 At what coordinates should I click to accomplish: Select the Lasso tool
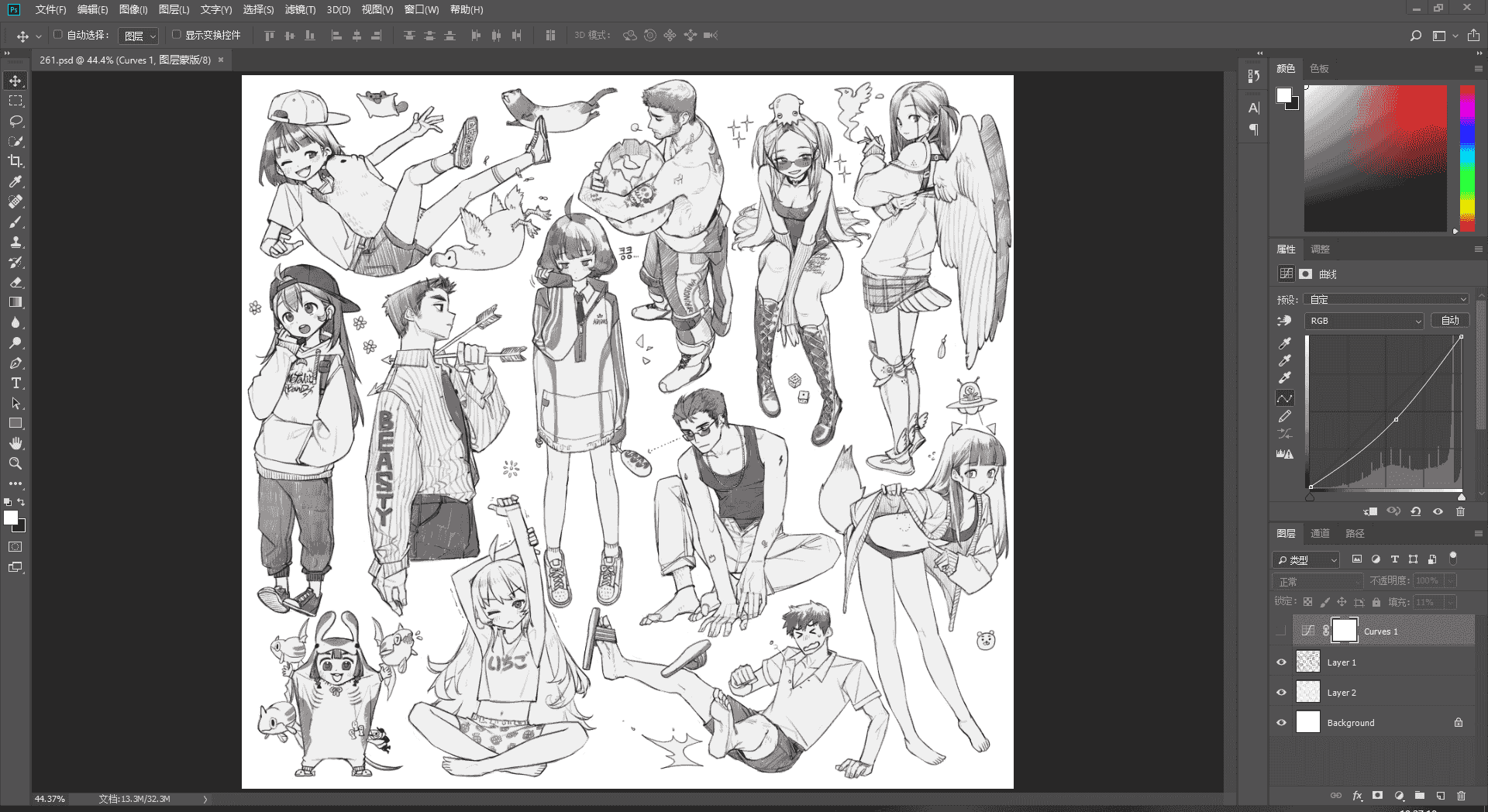[x=15, y=121]
